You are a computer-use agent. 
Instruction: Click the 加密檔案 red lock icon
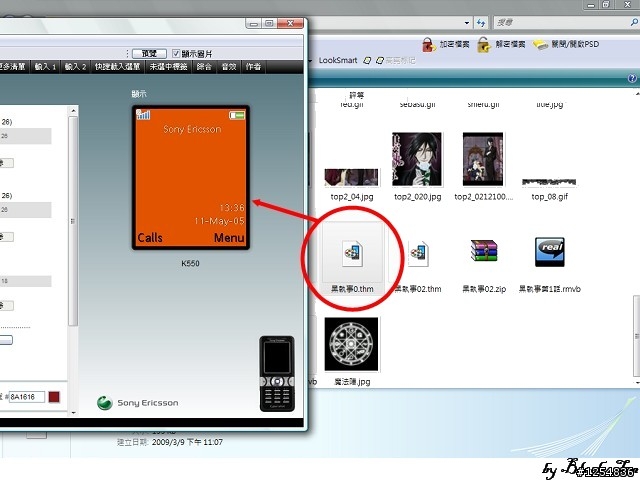click(x=429, y=44)
